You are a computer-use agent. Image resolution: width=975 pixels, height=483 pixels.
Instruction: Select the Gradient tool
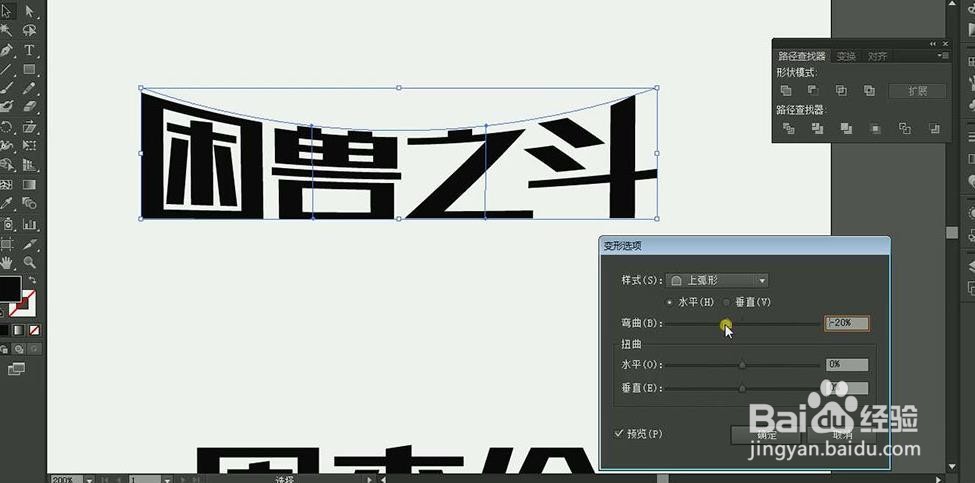[29, 184]
